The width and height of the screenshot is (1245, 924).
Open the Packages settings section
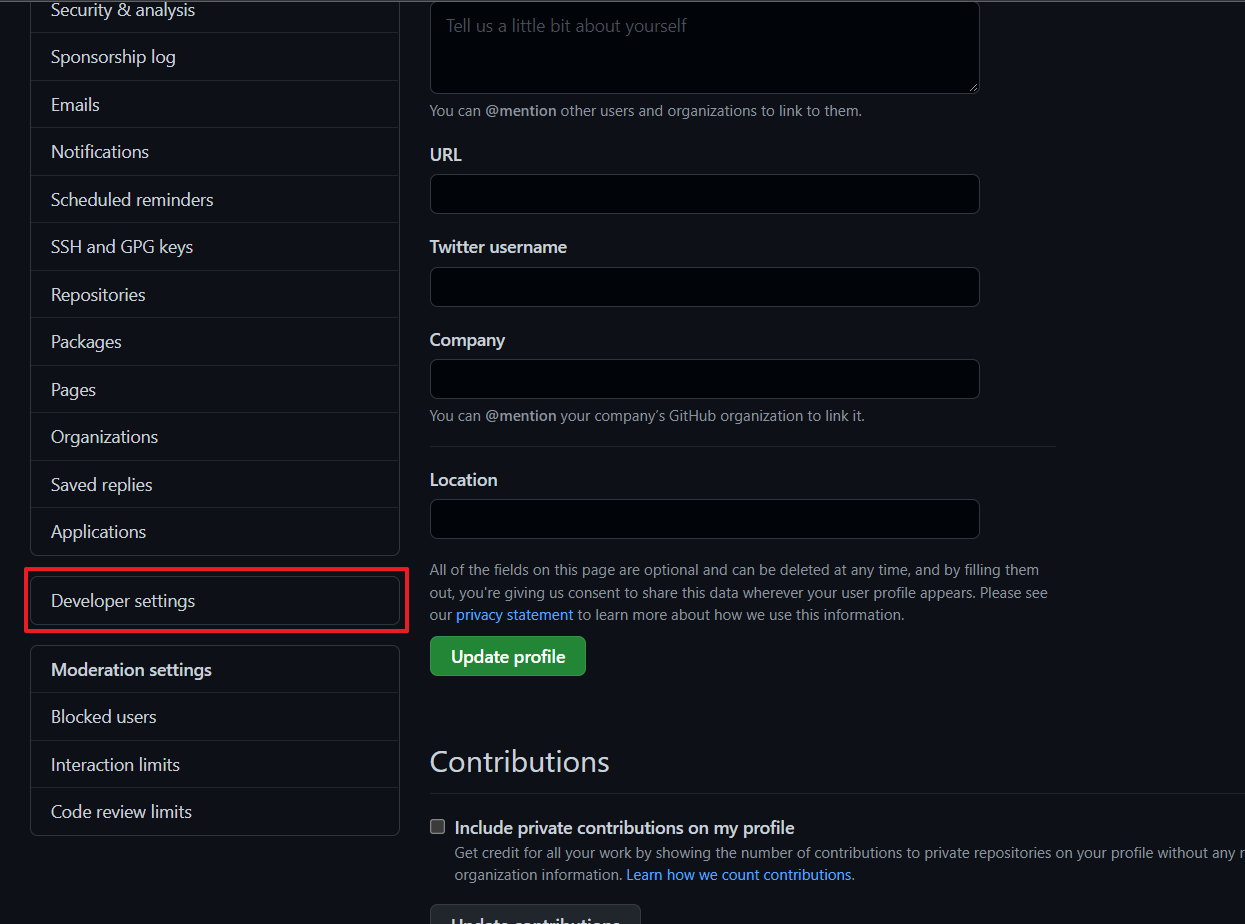(x=86, y=341)
